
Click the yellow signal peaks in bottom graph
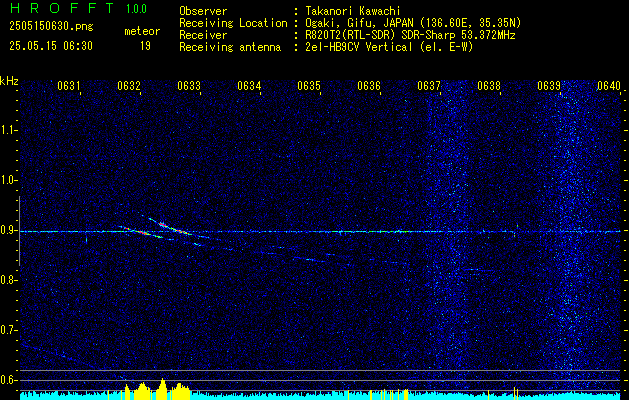click(x=157, y=390)
